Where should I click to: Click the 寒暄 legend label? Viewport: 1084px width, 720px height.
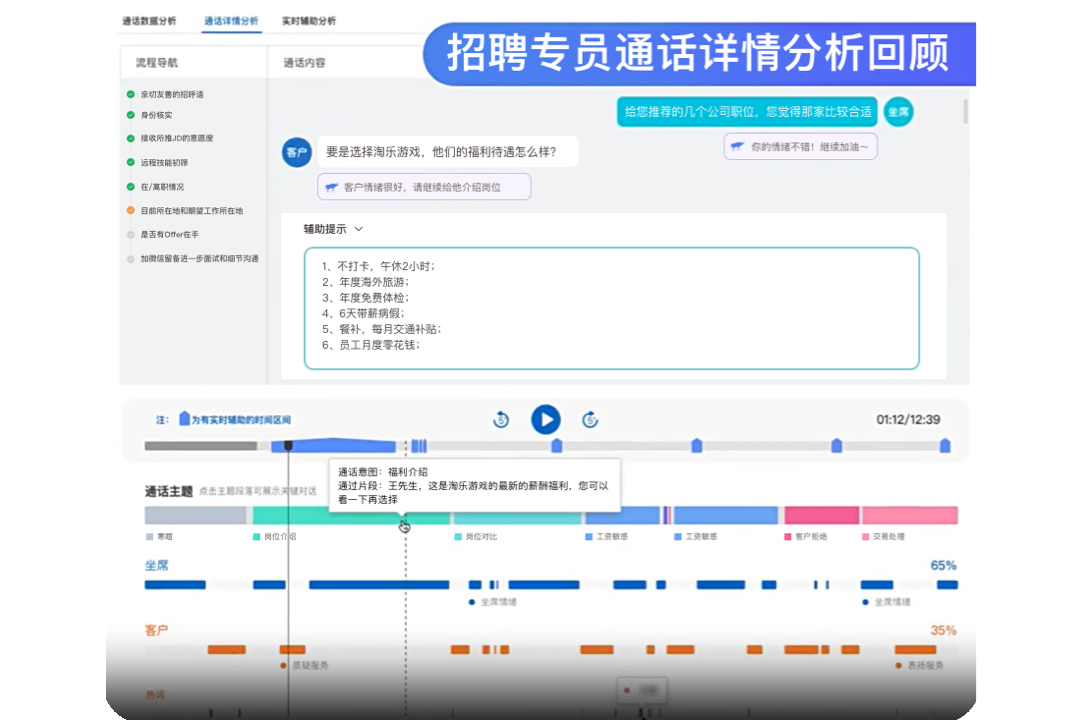pyautogui.click(x=165, y=537)
